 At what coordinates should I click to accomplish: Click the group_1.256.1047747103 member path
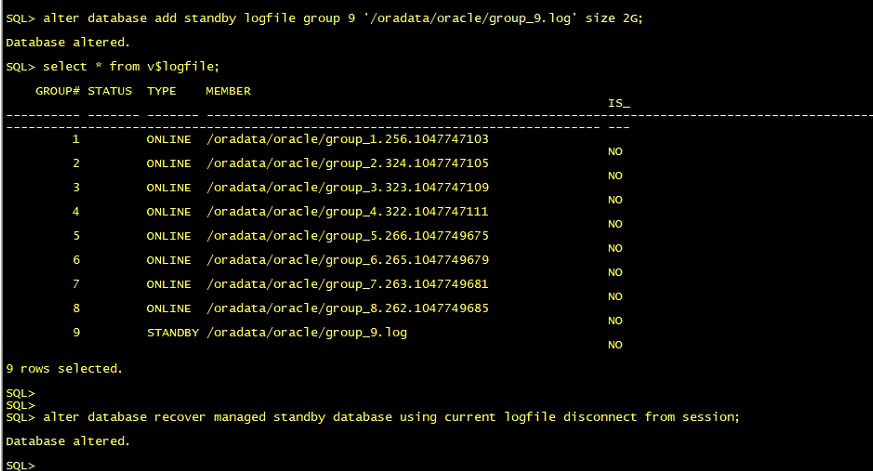point(347,139)
